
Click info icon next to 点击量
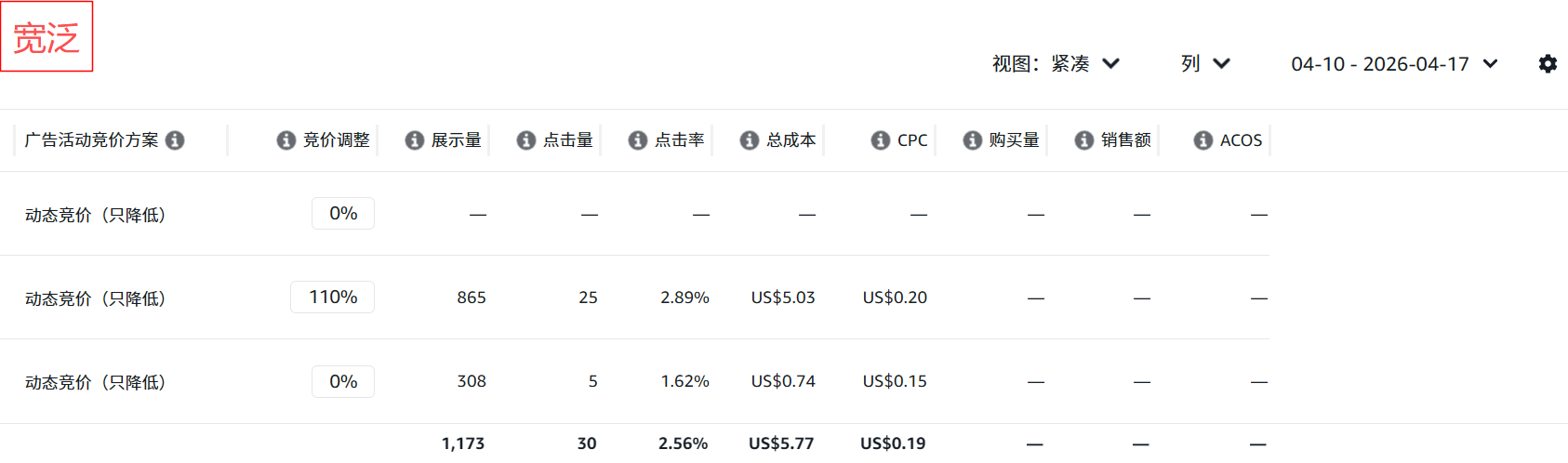tap(526, 140)
